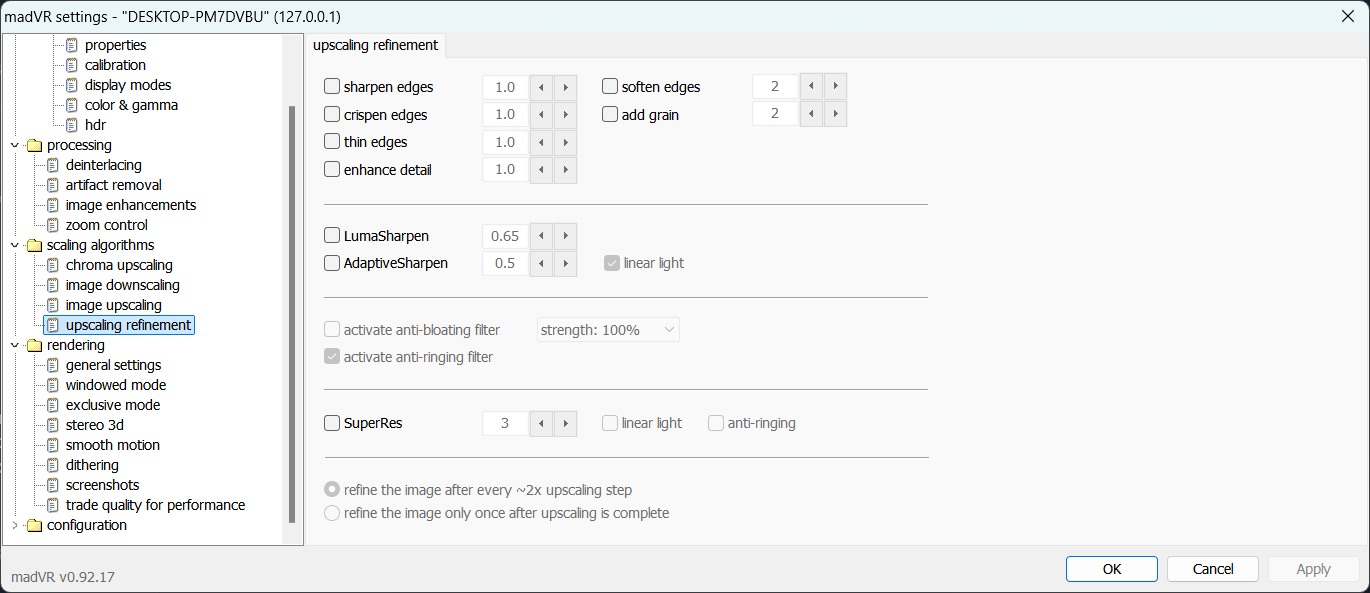The width and height of the screenshot is (1370, 593).
Task: Increase soften edges value with right arrow
Action: point(835,87)
